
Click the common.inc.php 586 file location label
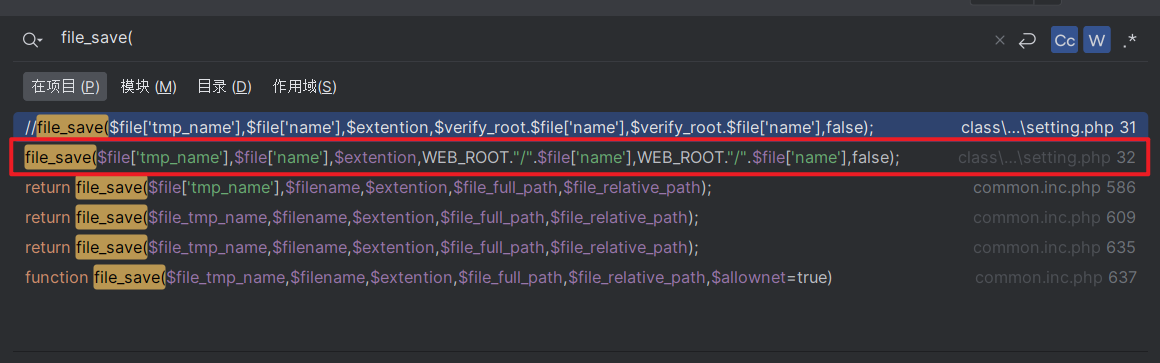(x=1054, y=188)
